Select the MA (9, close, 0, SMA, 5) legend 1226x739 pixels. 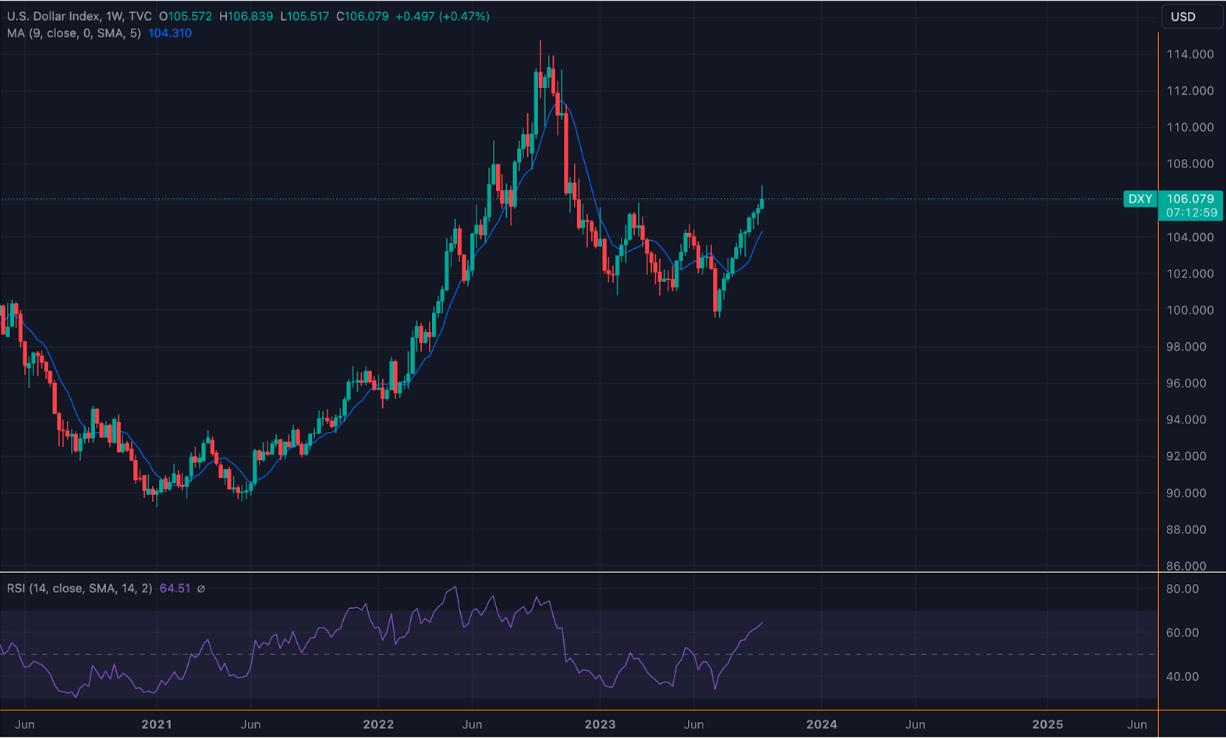point(75,33)
